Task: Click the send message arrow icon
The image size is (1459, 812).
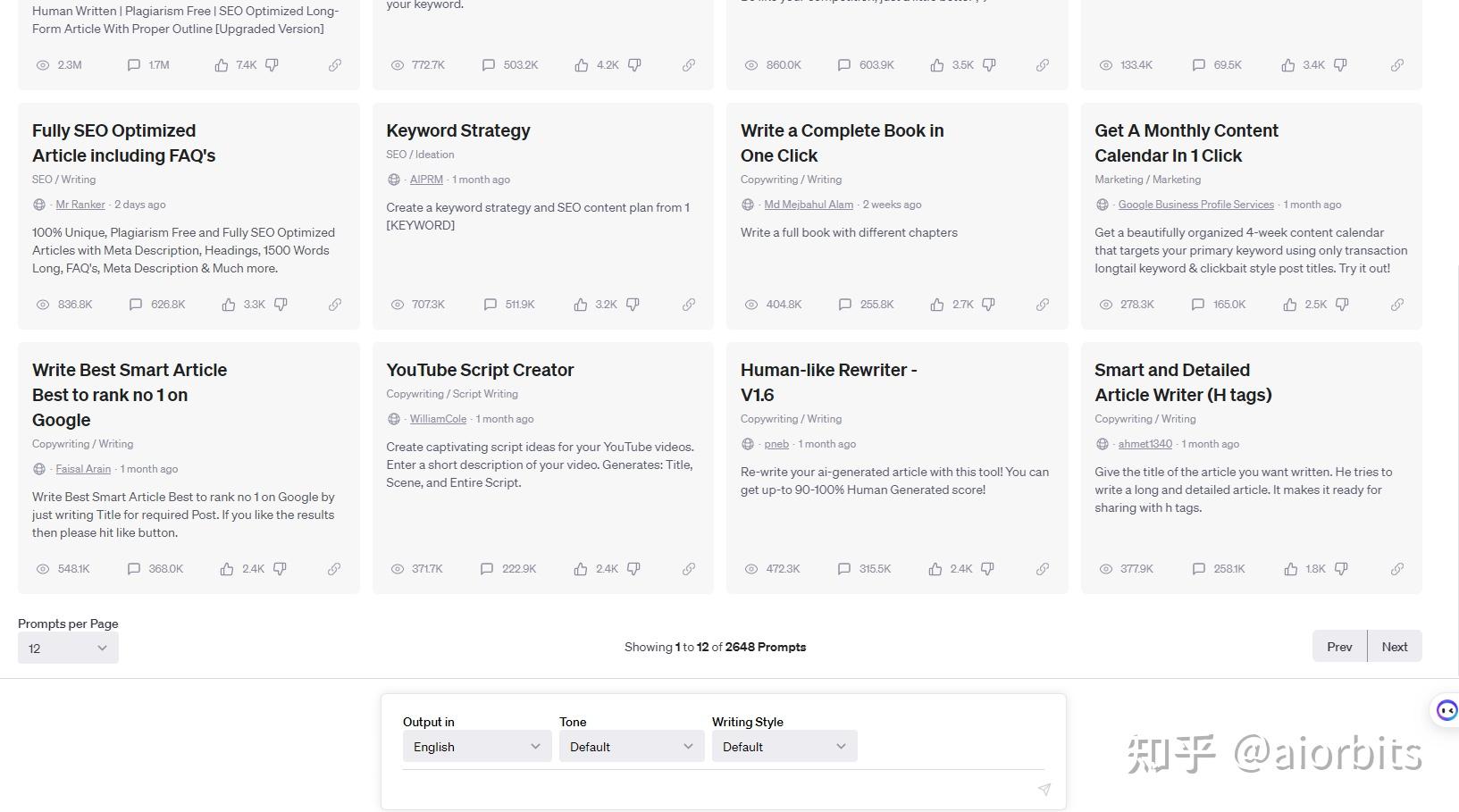Action: (1044, 789)
